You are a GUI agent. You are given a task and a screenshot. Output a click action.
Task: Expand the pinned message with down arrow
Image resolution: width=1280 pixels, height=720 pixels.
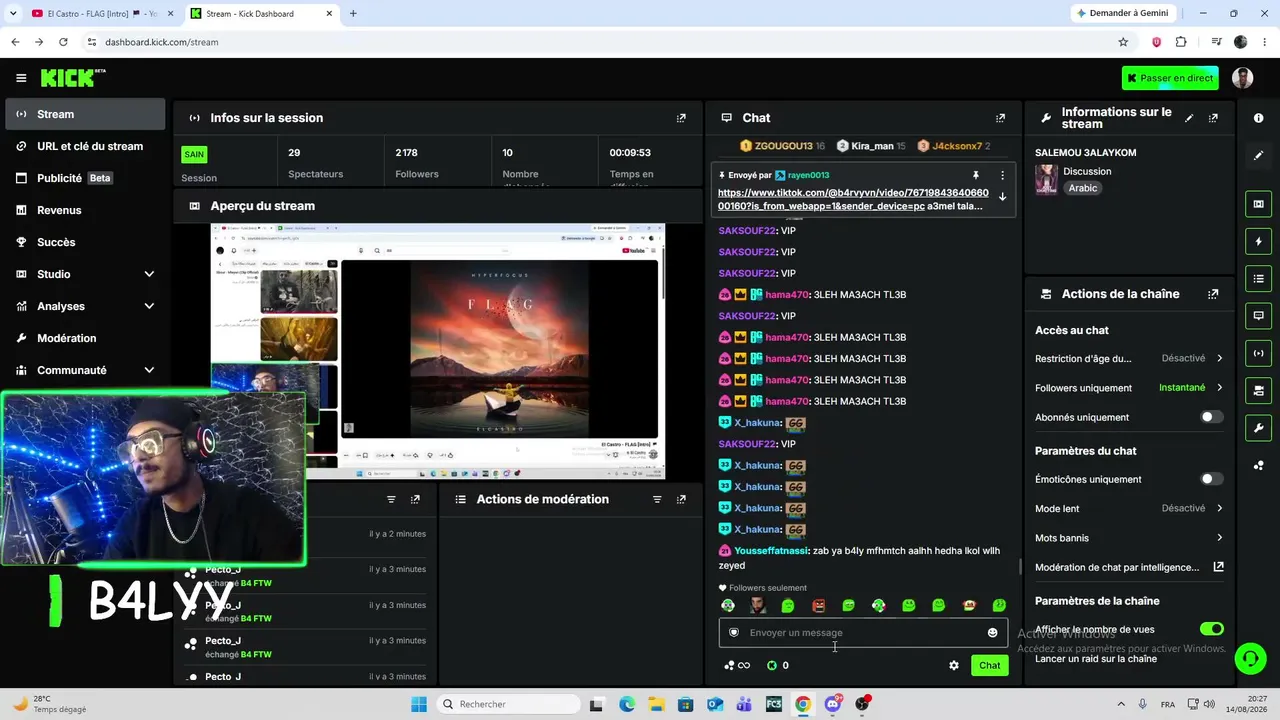coord(1002,197)
